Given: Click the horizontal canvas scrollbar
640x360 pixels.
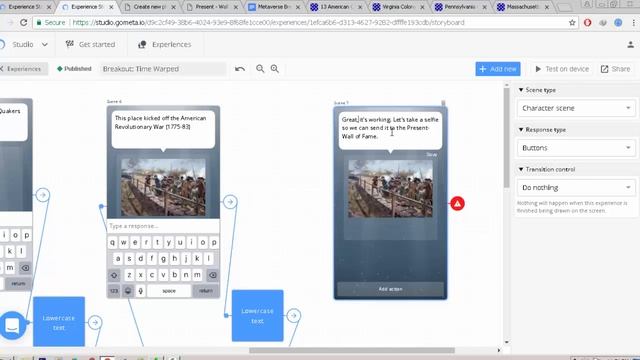Looking at the screenshot, I should tap(352, 350).
